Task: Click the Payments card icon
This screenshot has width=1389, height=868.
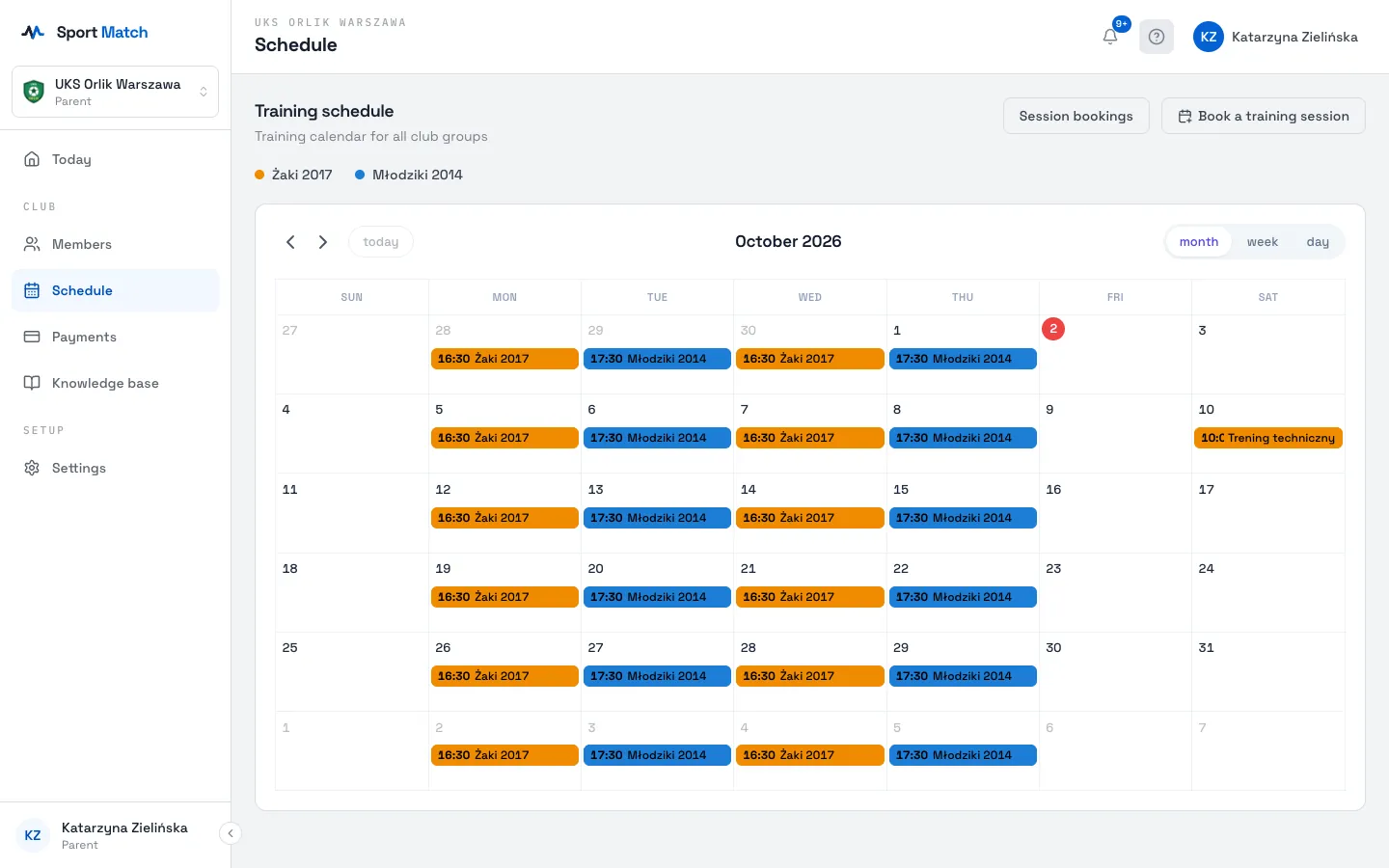Action: 32,337
